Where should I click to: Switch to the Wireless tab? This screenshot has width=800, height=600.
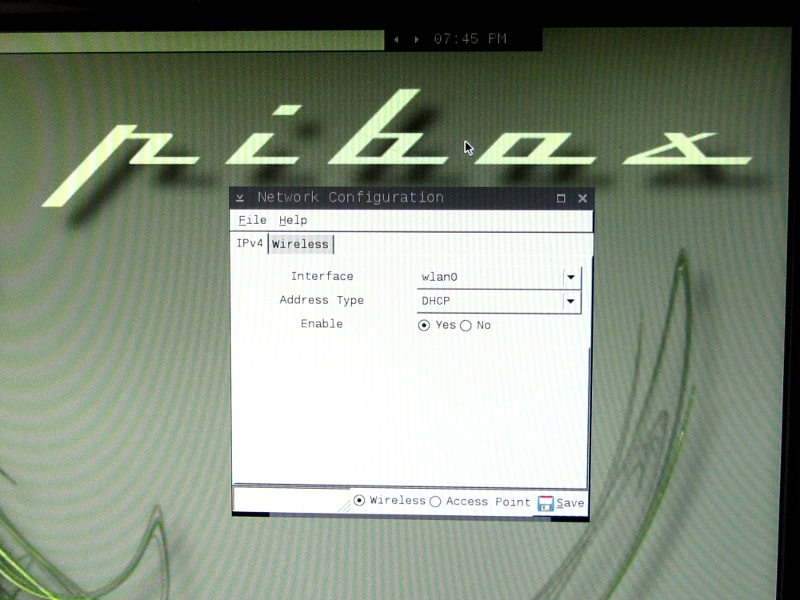[x=300, y=244]
